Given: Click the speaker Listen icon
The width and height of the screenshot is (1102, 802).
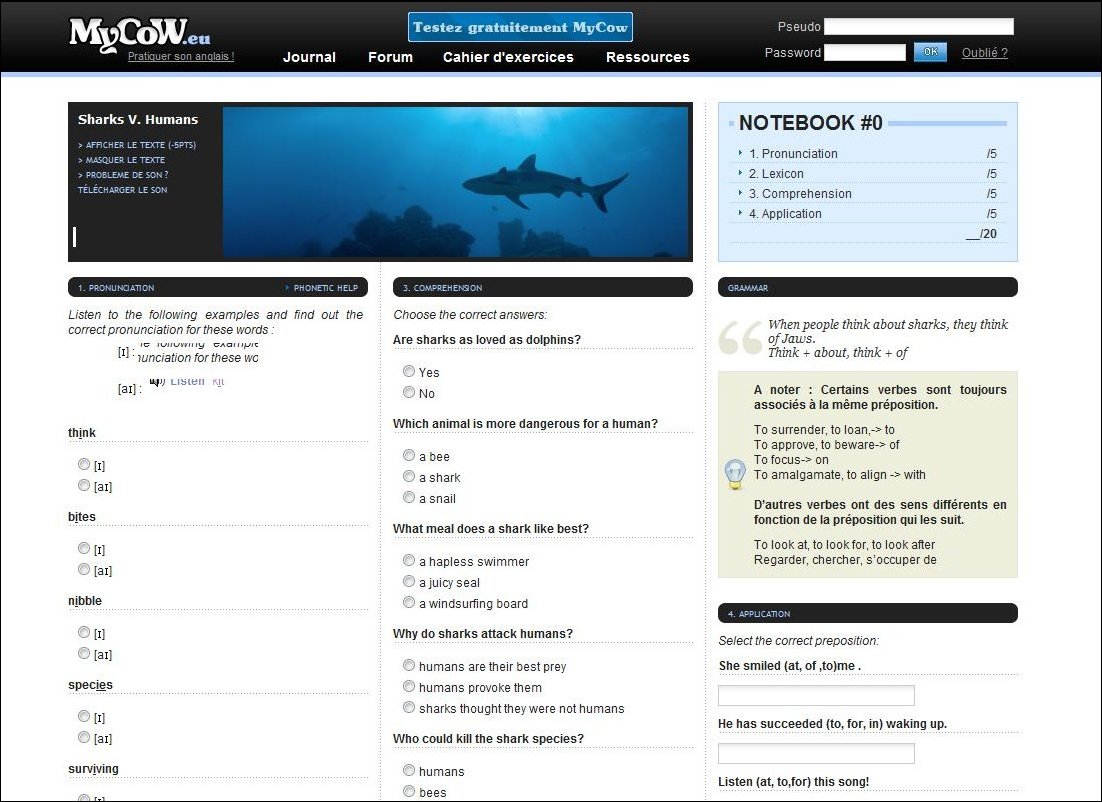Looking at the screenshot, I should click(156, 381).
